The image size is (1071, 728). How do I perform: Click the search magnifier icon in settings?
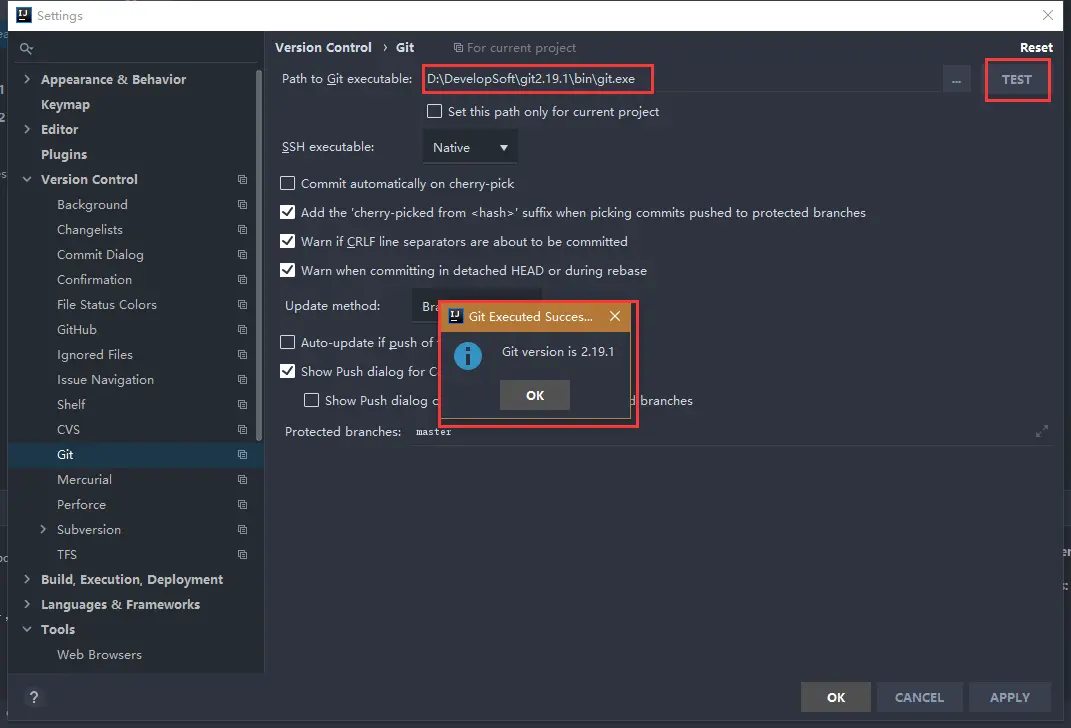click(26, 48)
